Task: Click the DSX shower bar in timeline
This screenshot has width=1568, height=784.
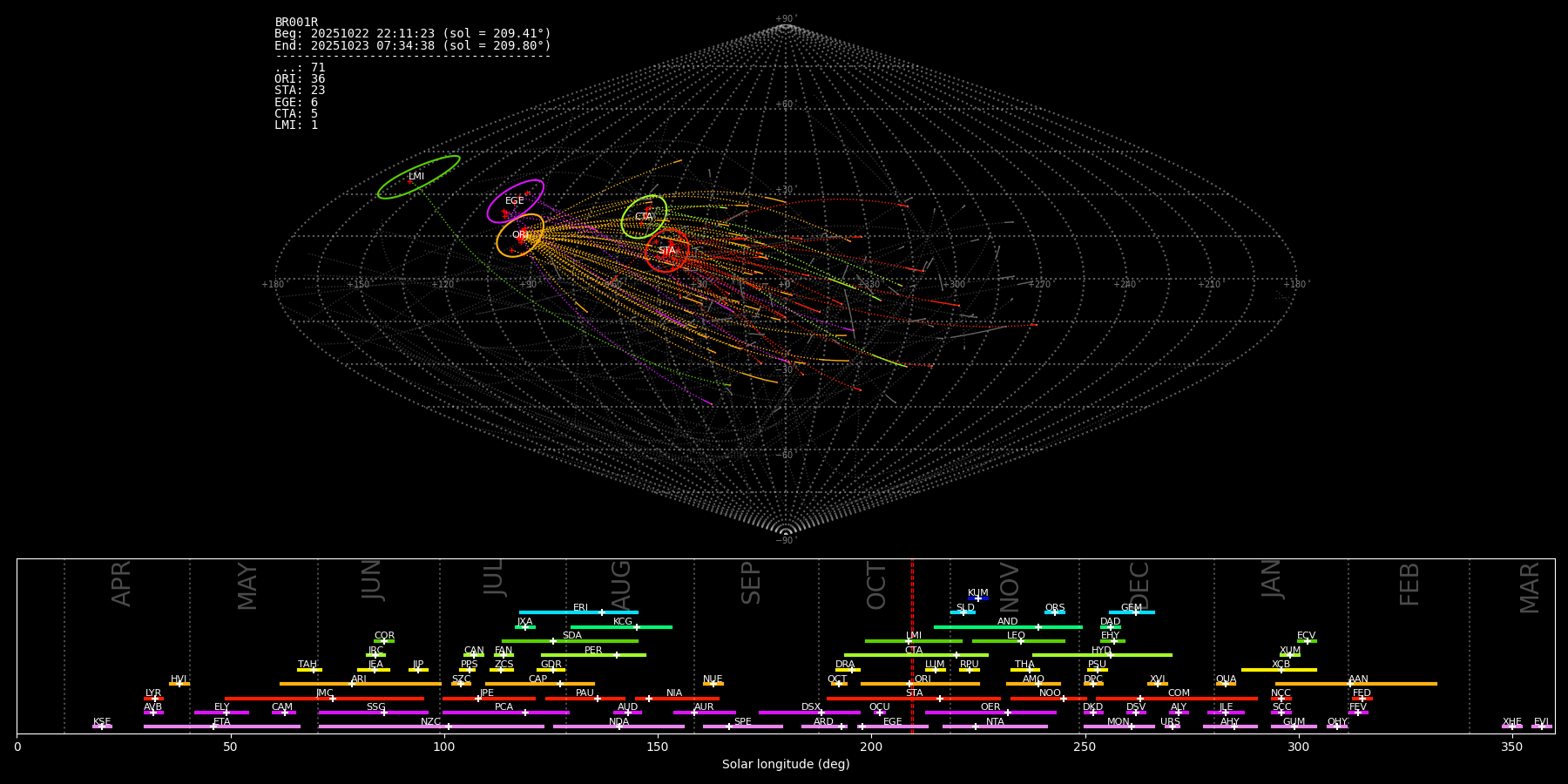Action: tap(809, 713)
